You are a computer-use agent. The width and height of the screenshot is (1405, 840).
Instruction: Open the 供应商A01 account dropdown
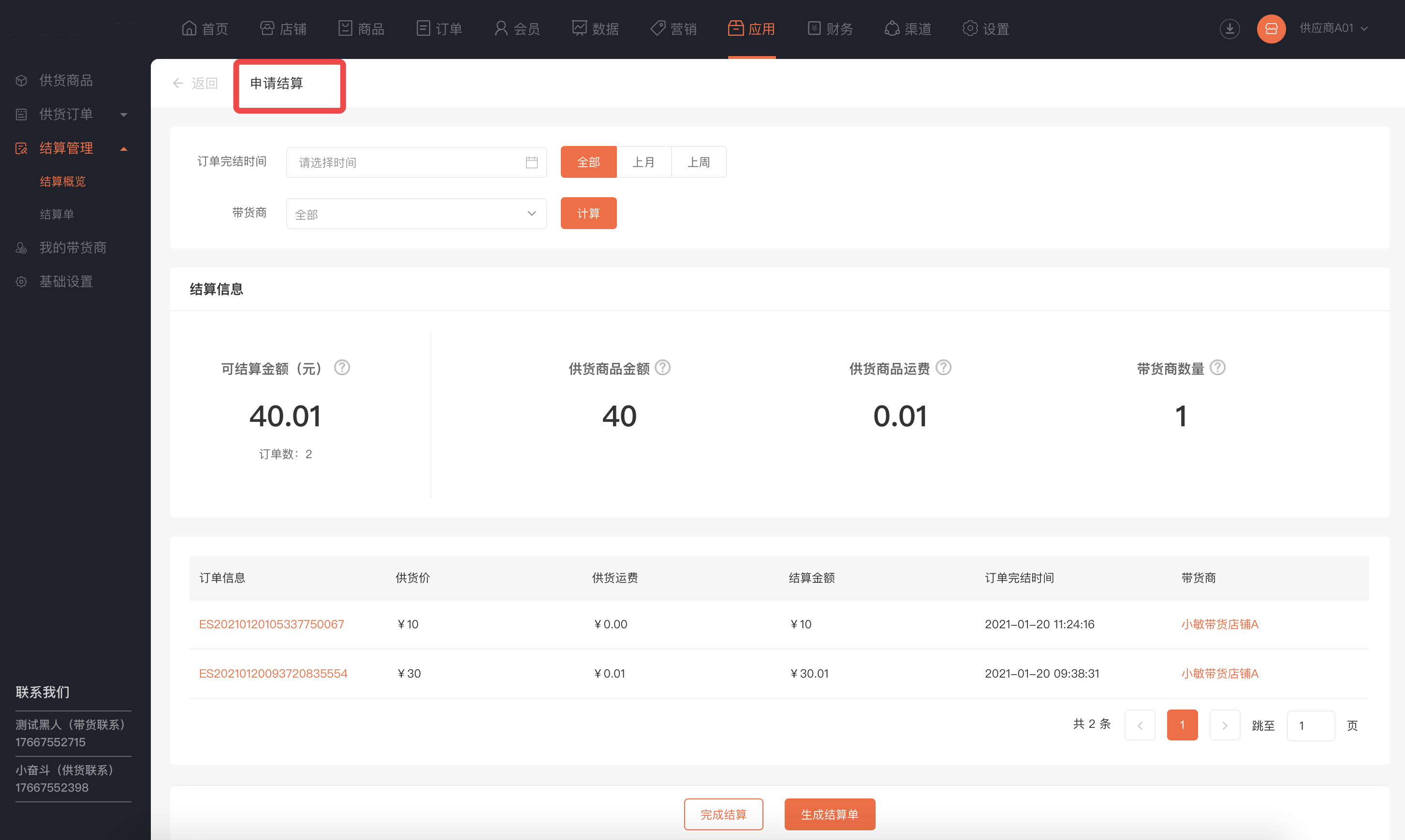pos(1333,29)
